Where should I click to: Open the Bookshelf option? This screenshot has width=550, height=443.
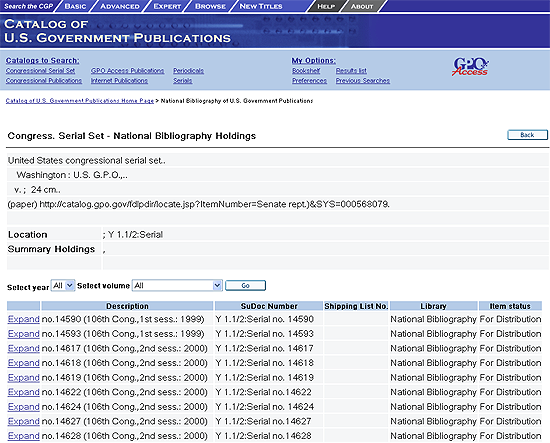point(306,71)
